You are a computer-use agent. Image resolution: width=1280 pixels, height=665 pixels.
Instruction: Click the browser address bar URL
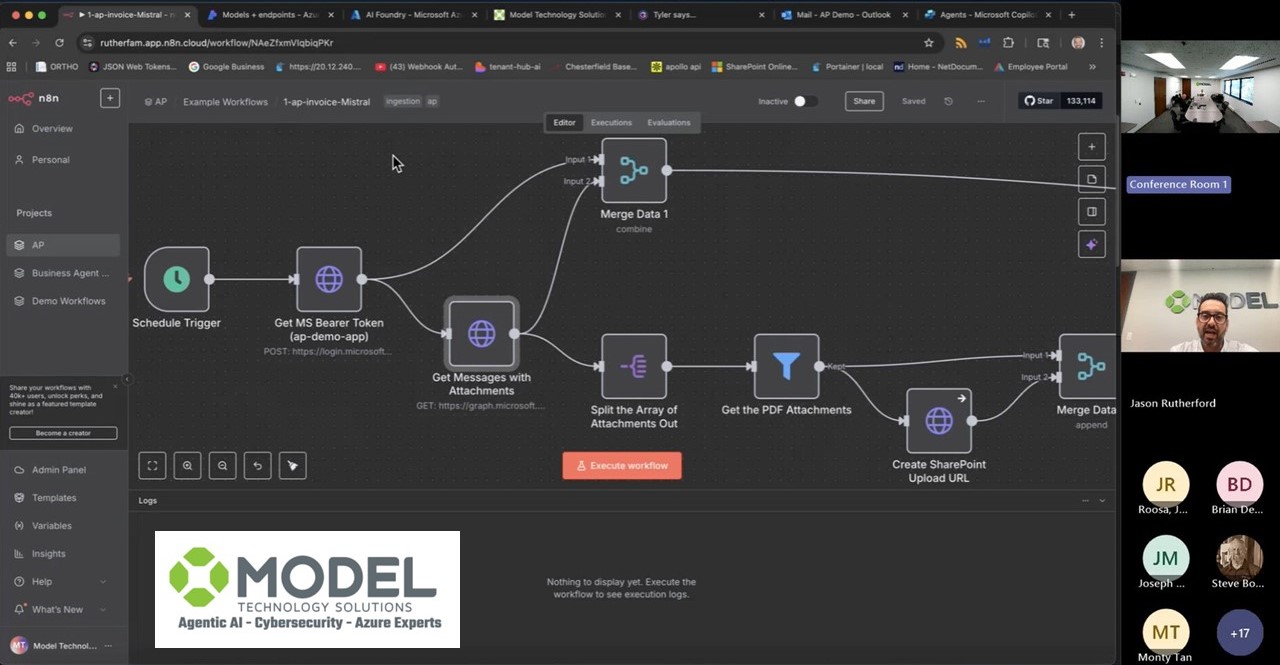coord(216,43)
